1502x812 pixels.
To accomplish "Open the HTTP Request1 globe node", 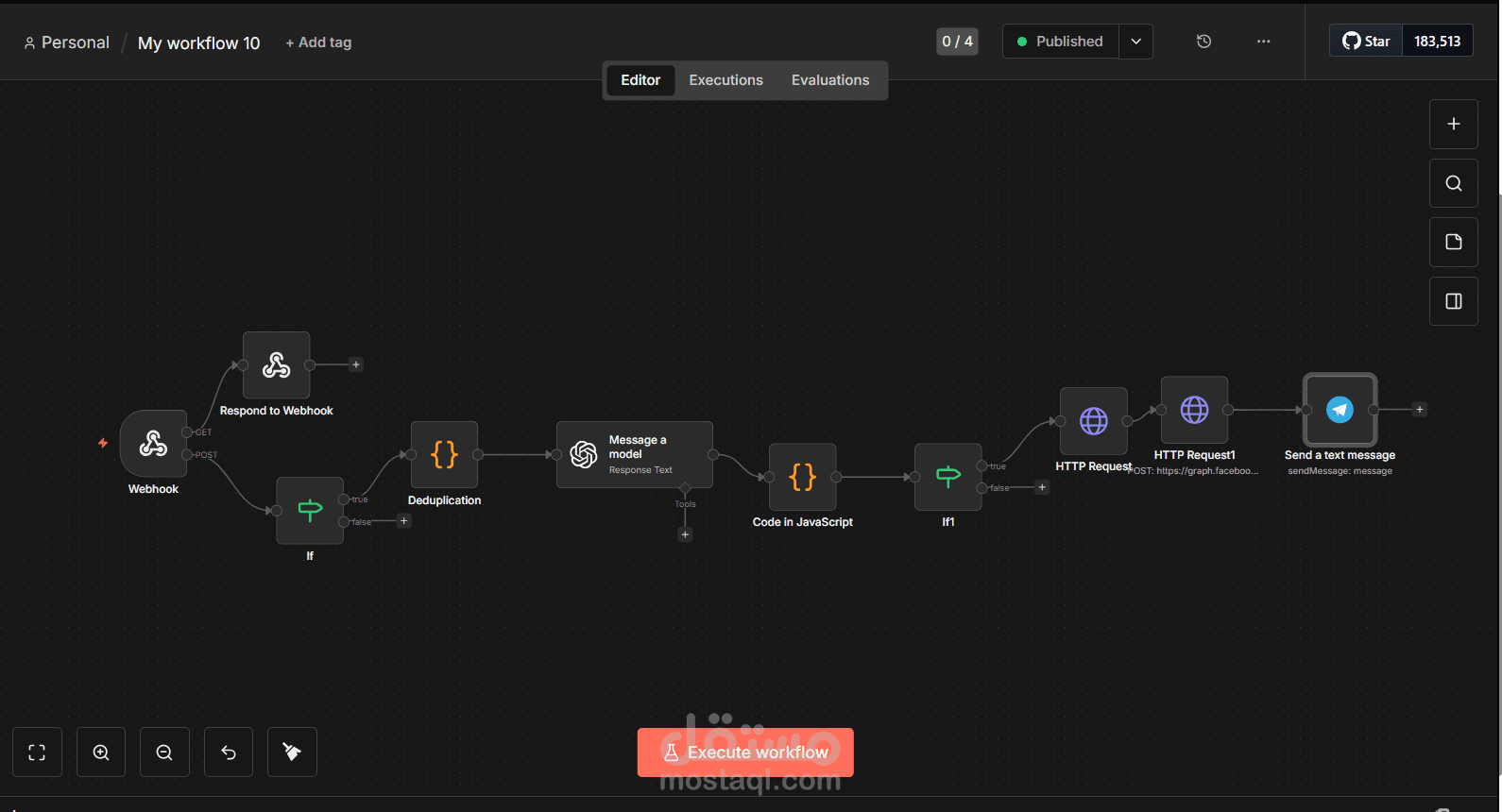I will pyautogui.click(x=1195, y=410).
